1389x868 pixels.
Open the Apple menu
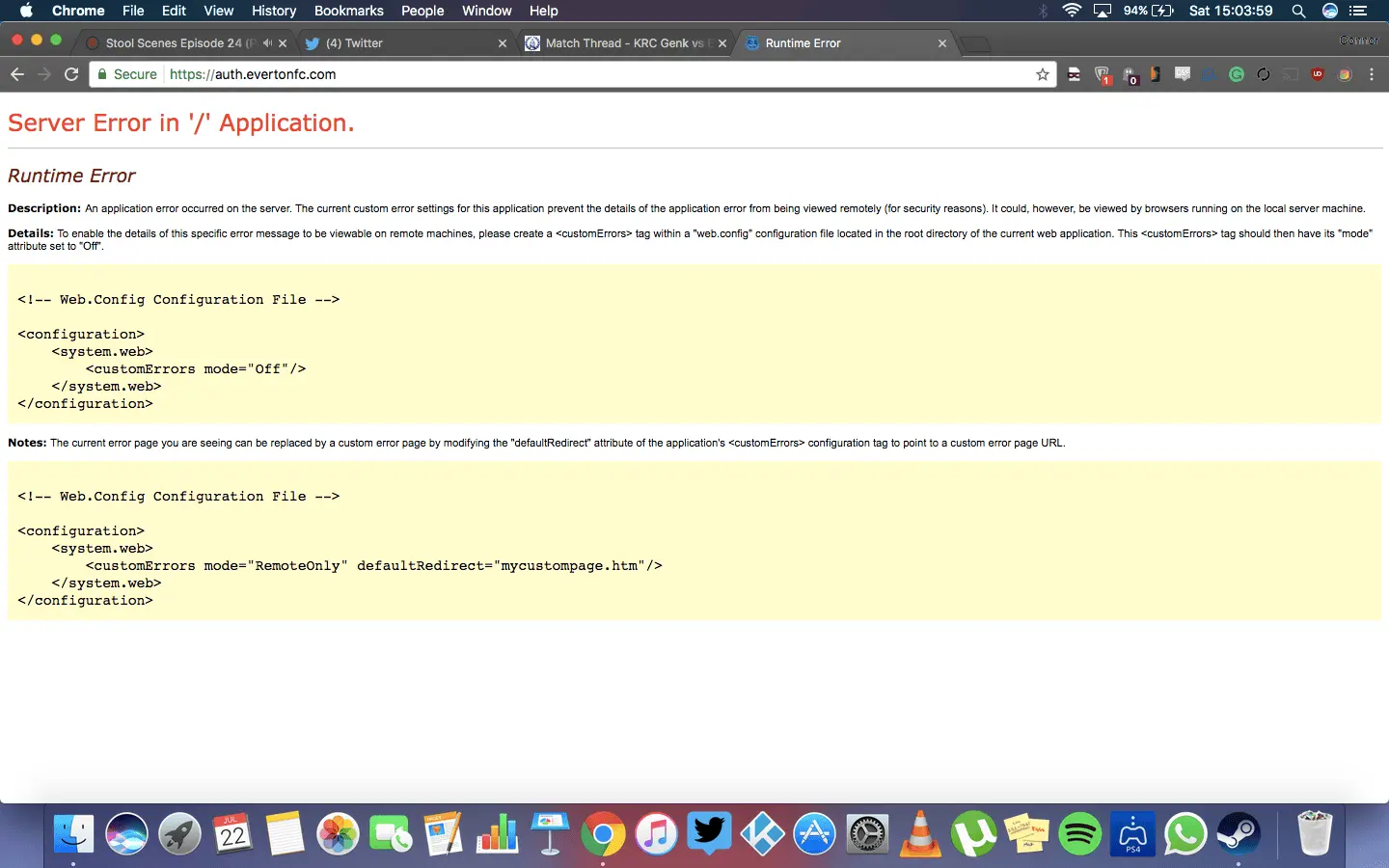coord(26,11)
